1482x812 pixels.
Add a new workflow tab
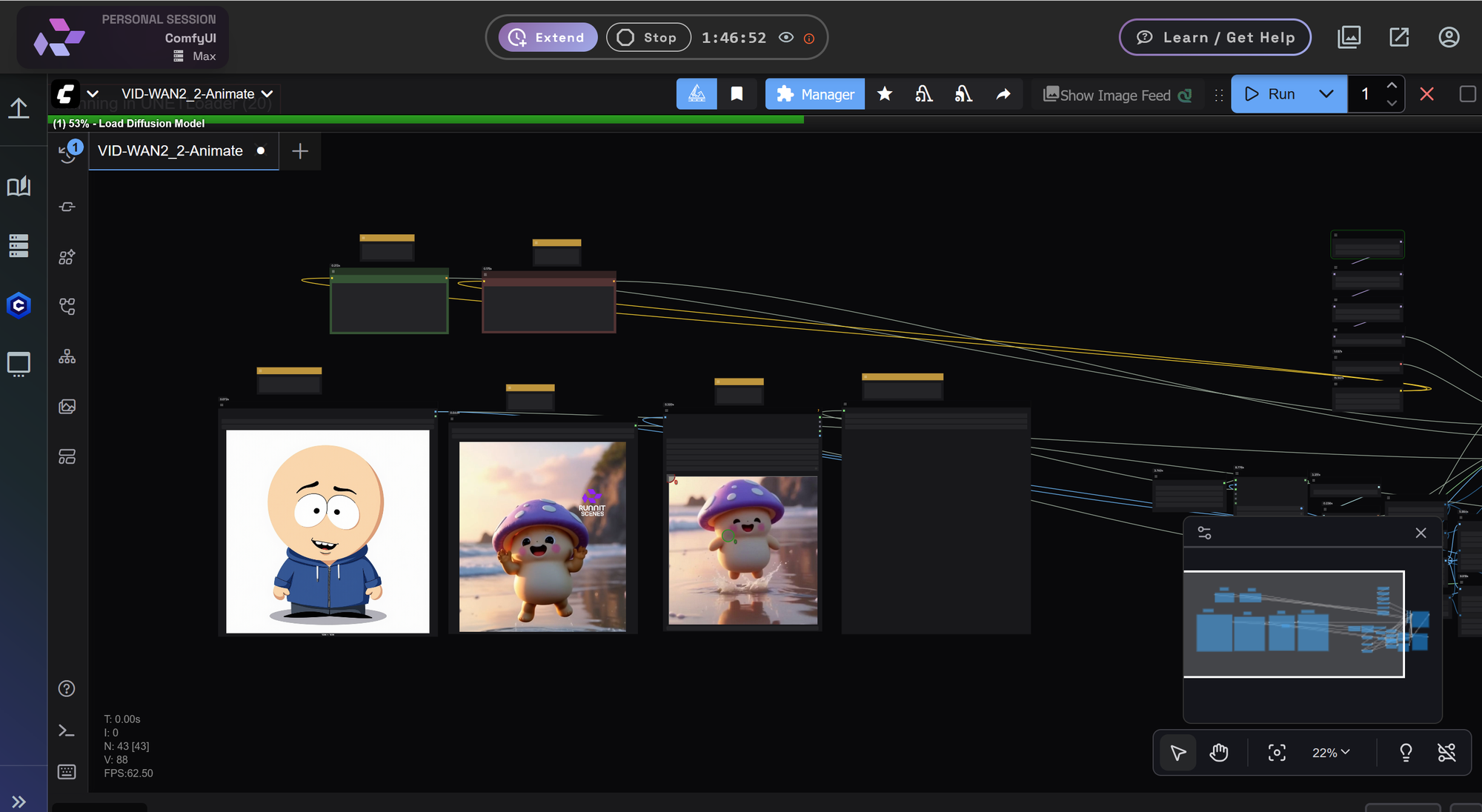300,151
